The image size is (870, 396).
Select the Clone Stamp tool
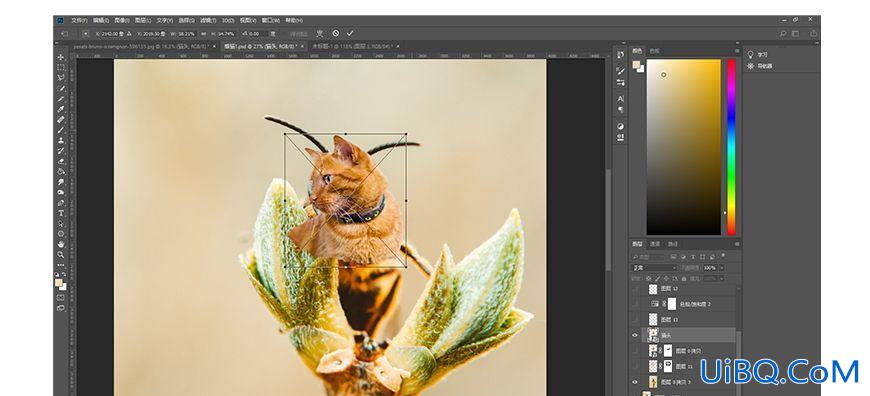pyautogui.click(x=61, y=139)
